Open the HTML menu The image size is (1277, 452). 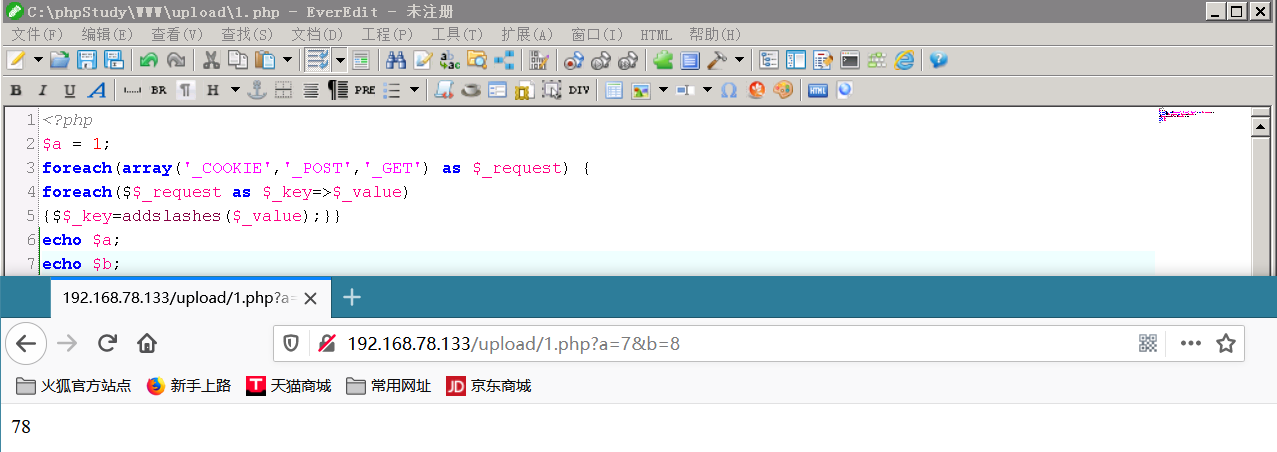click(x=656, y=34)
